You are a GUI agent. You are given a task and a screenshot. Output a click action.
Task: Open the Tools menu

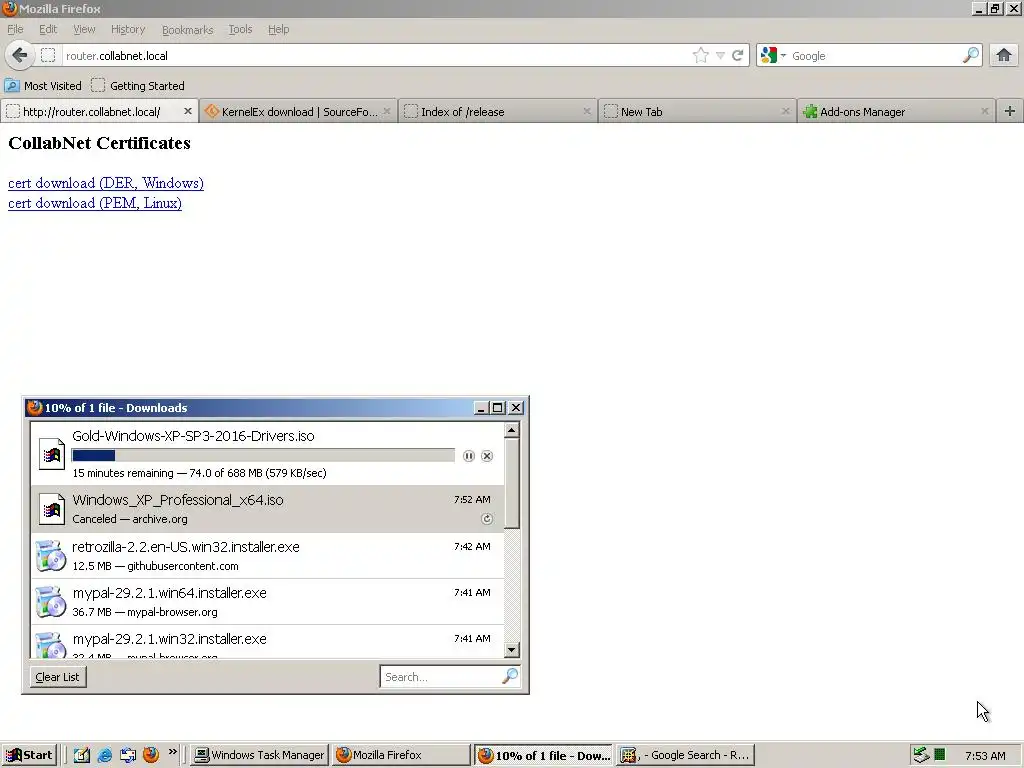240,29
